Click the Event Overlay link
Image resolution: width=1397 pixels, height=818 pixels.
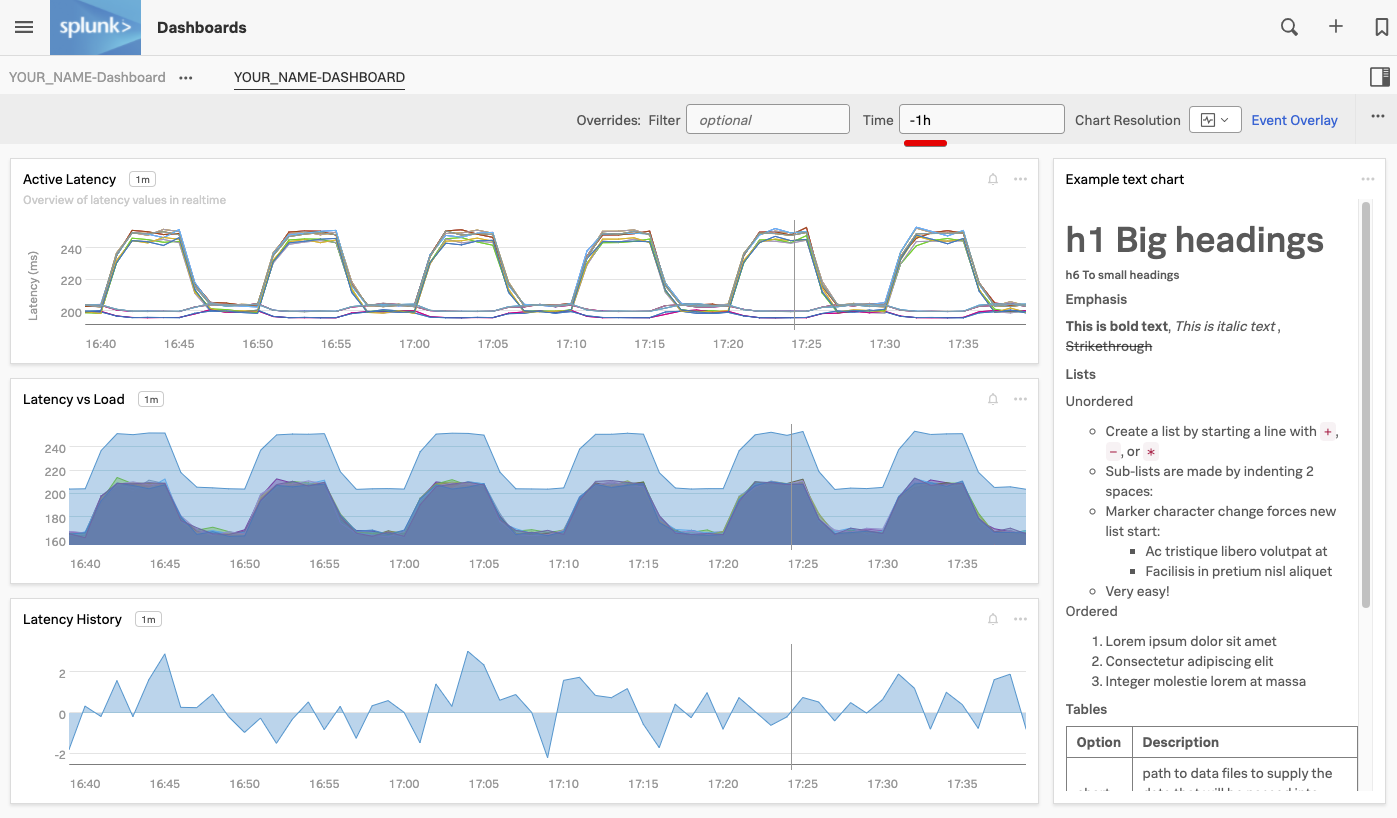click(1294, 120)
